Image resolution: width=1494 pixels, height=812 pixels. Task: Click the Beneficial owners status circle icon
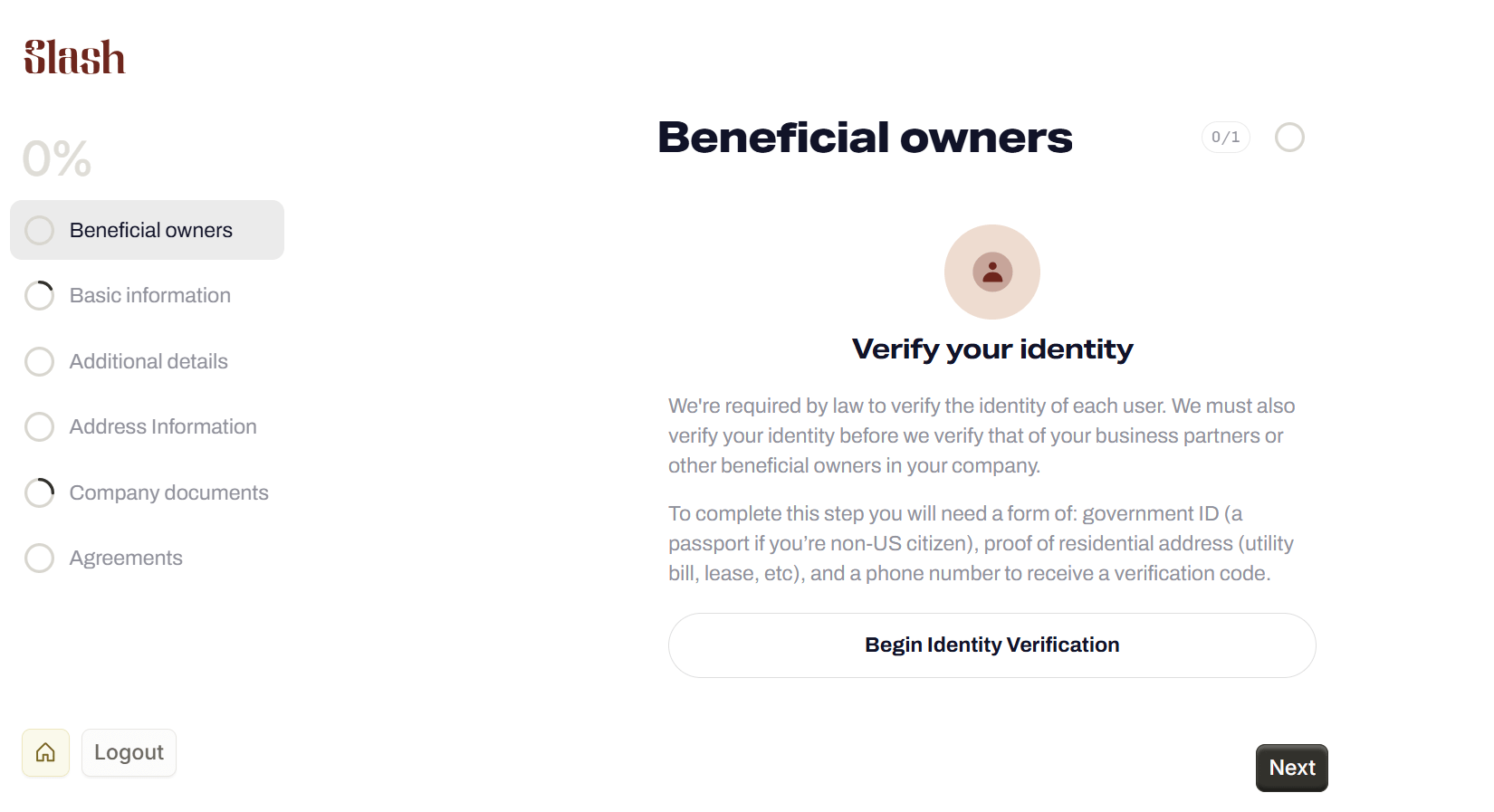click(x=39, y=230)
